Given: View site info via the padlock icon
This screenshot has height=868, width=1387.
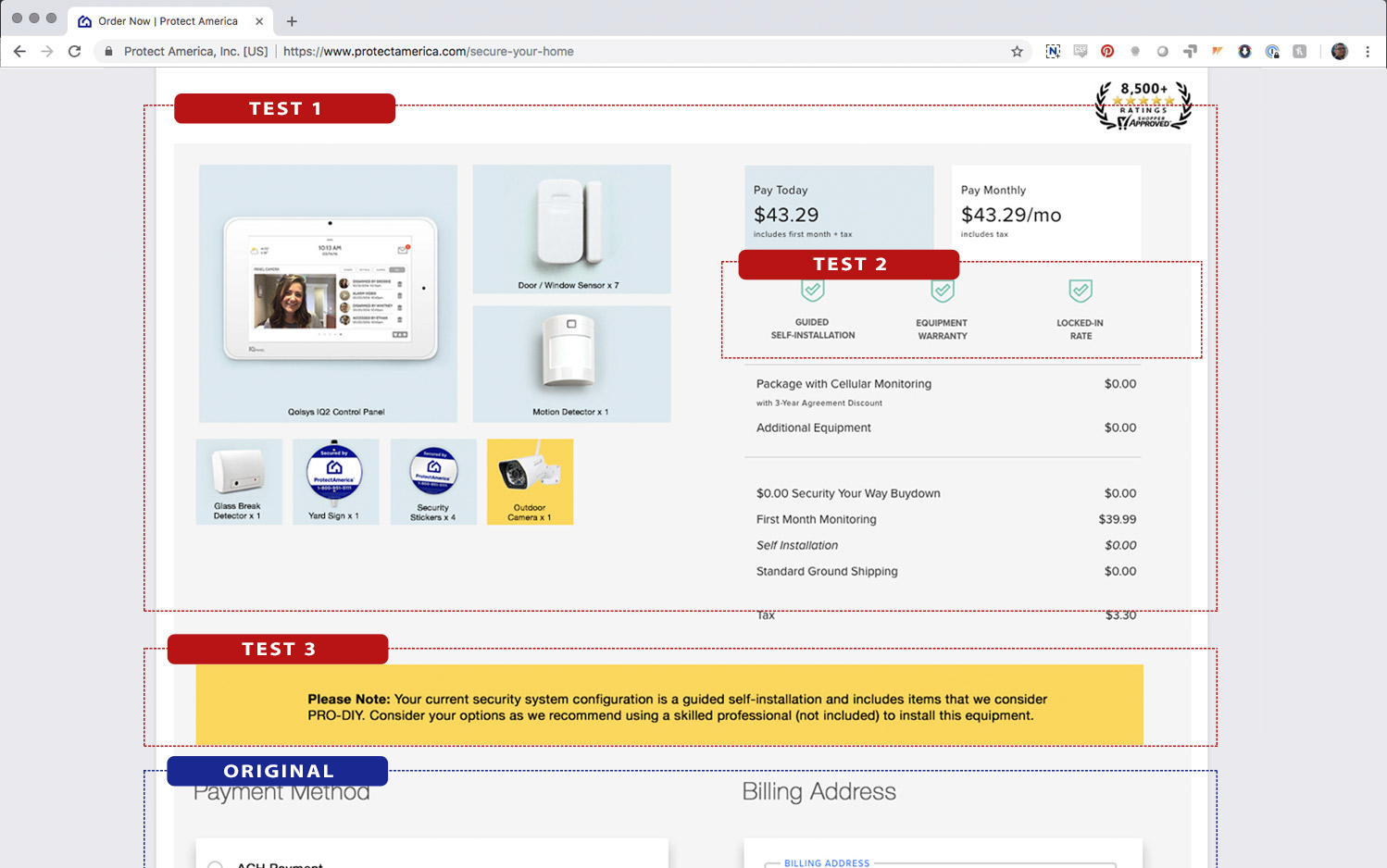Looking at the screenshot, I should tap(109, 52).
